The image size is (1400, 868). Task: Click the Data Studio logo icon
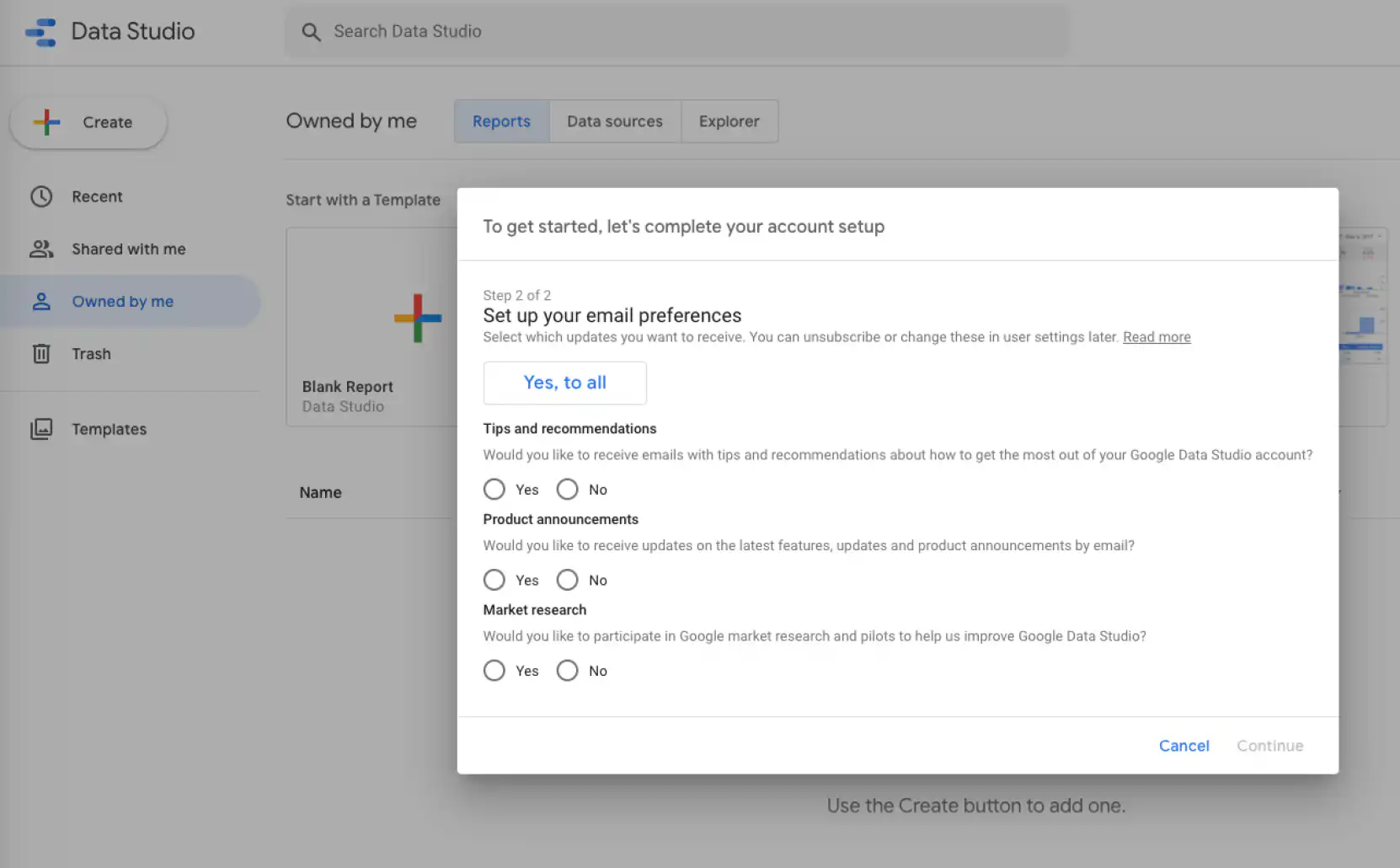pyautogui.click(x=40, y=32)
